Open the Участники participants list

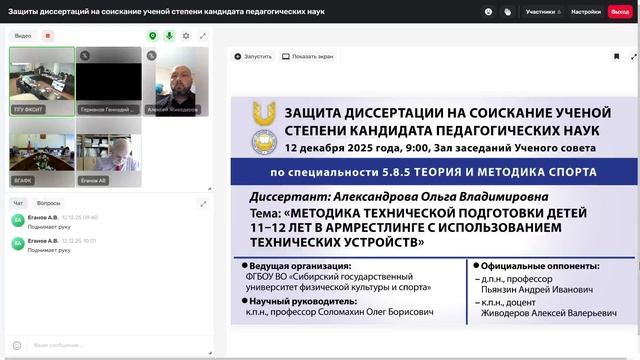coord(543,12)
